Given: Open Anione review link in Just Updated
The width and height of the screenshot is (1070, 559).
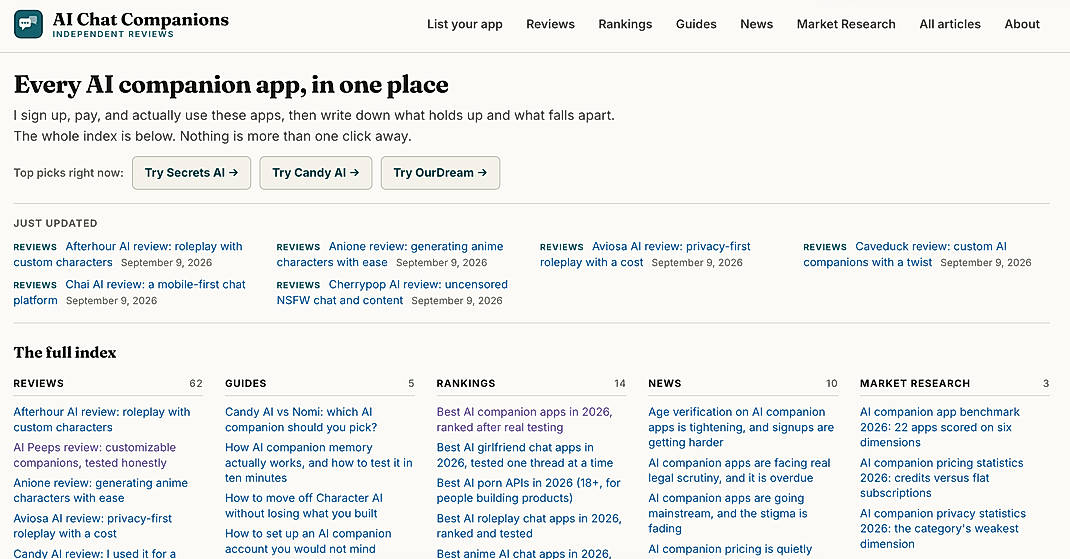Looking at the screenshot, I should [x=390, y=254].
